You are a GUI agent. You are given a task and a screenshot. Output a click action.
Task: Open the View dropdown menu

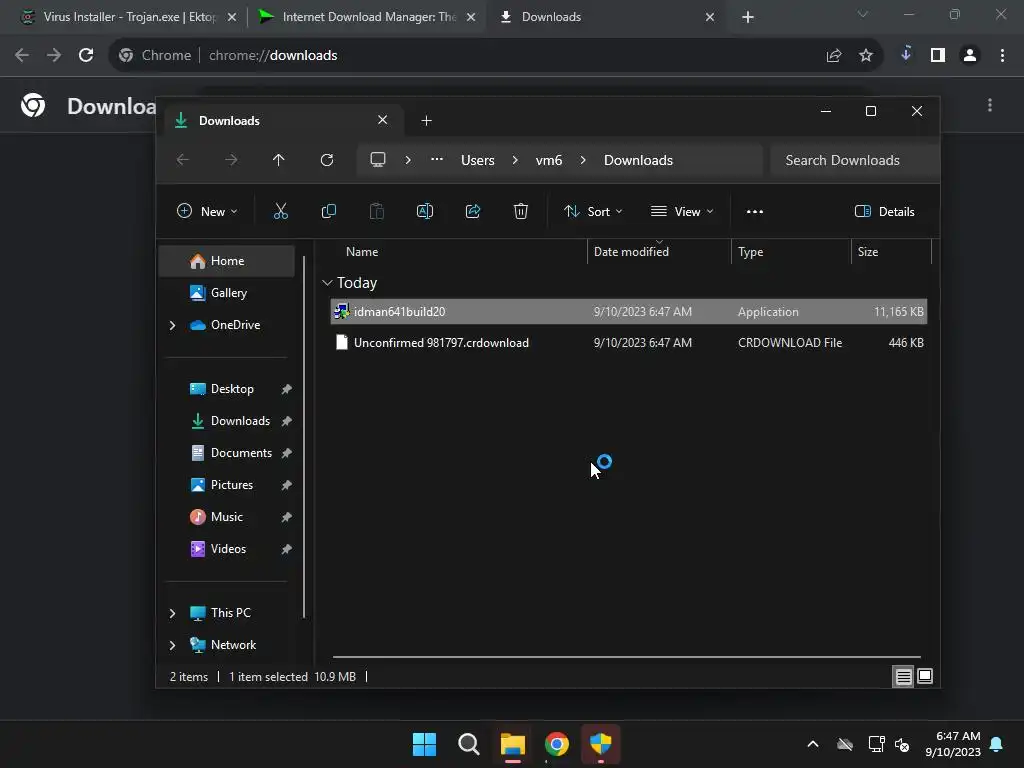pyautogui.click(x=682, y=212)
